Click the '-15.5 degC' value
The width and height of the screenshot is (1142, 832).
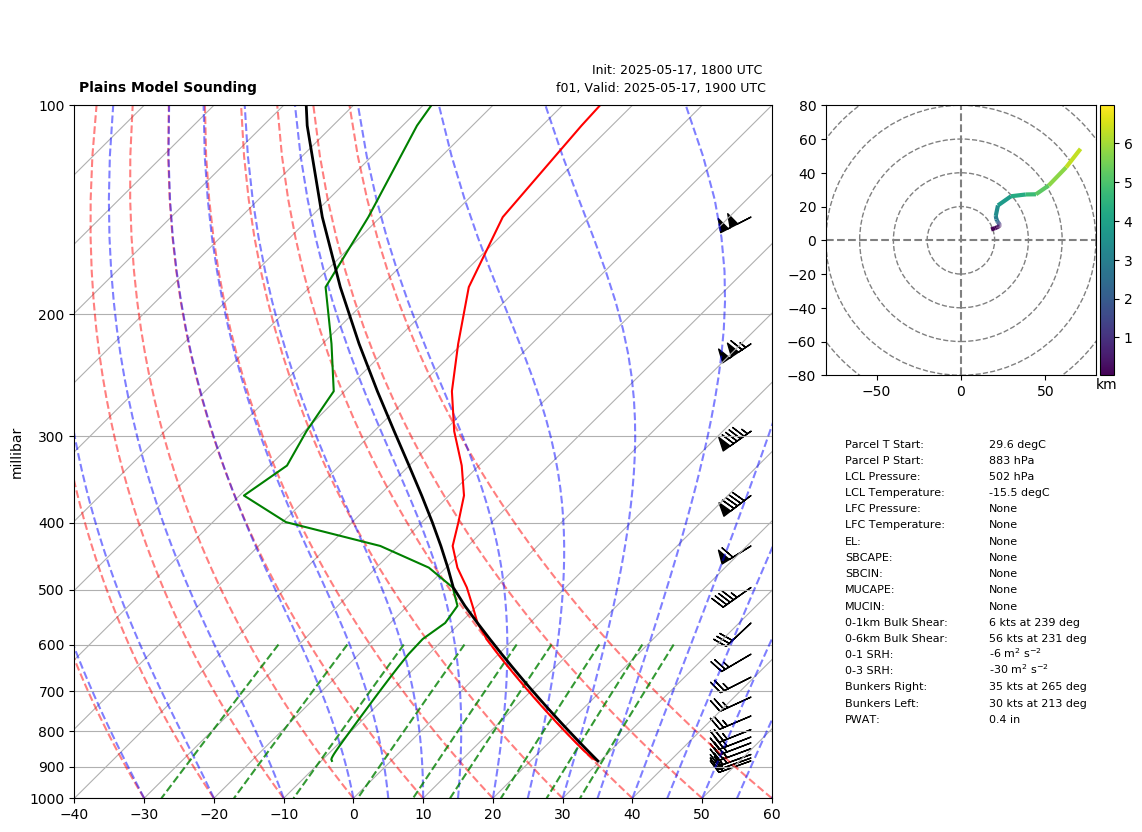pyautogui.click(x=1019, y=492)
